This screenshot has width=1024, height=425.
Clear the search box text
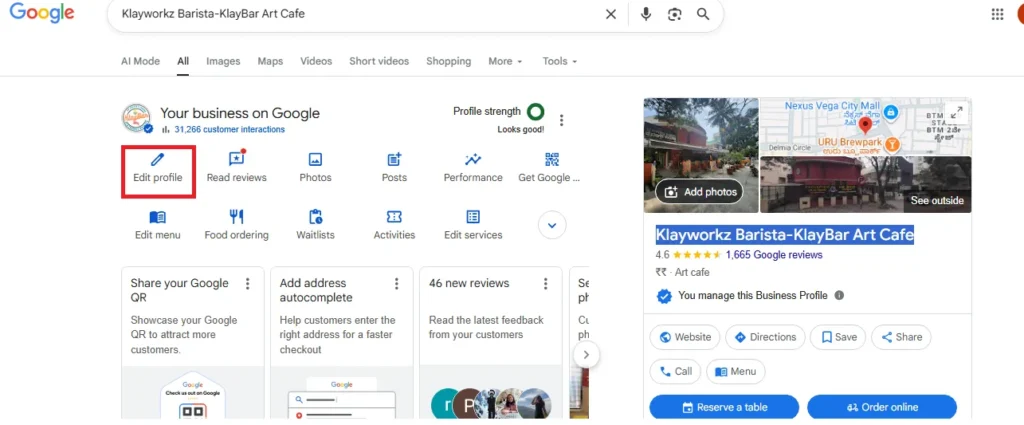(x=611, y=14)
